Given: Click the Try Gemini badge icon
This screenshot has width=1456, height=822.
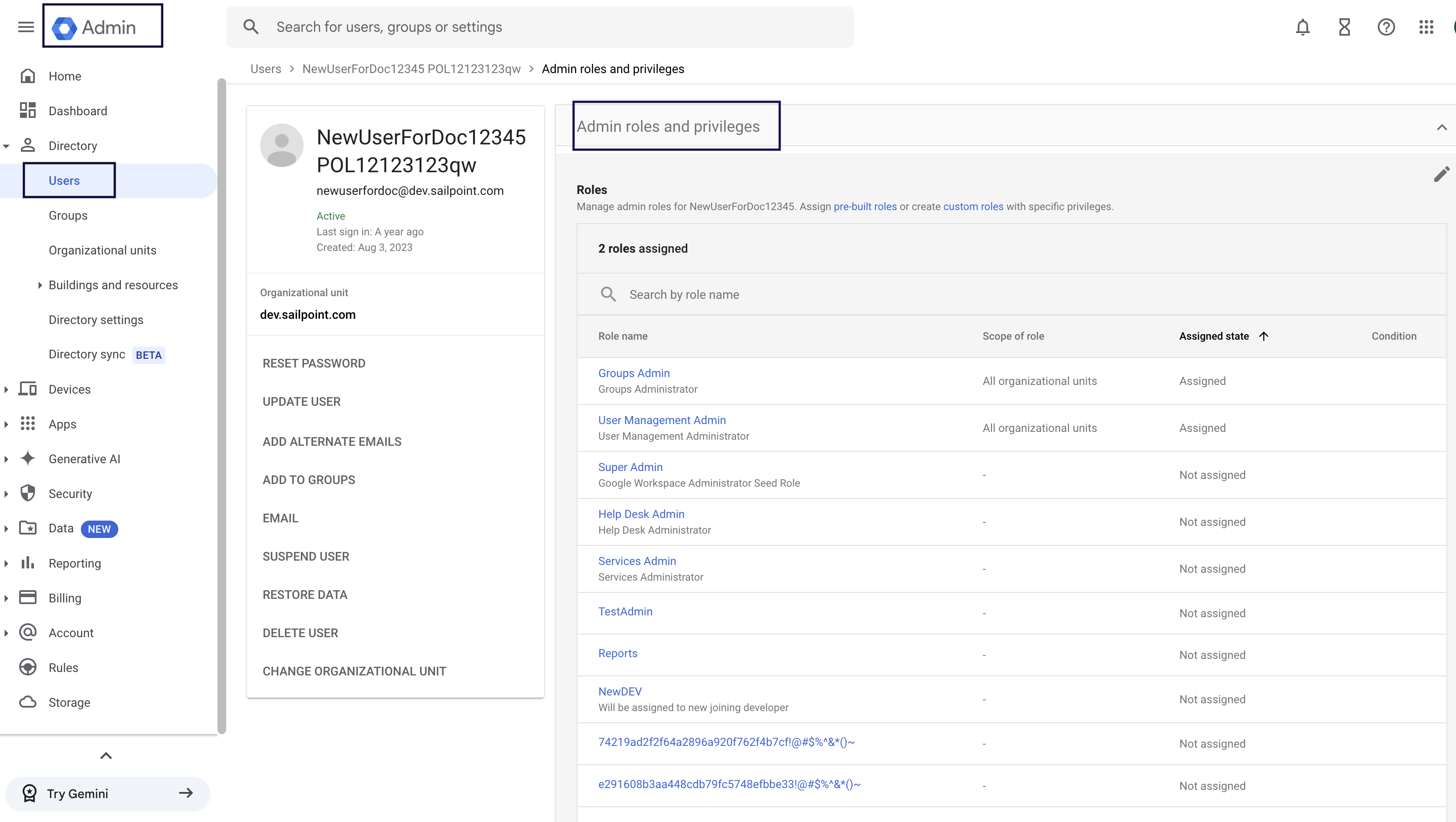Looking at the screenshot, I should tap(30, 793).
